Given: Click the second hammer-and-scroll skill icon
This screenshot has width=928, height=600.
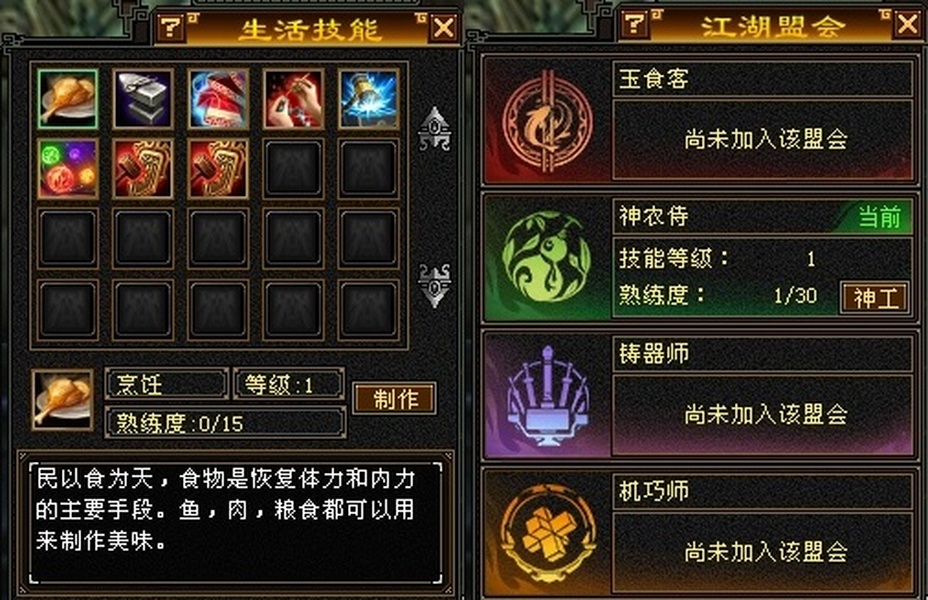Looking at the screenshot, I should click(x=218, y=169).
